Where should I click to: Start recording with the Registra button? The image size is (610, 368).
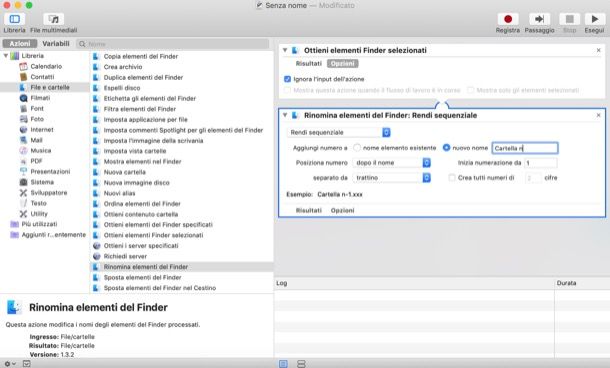tap(508, 19)
